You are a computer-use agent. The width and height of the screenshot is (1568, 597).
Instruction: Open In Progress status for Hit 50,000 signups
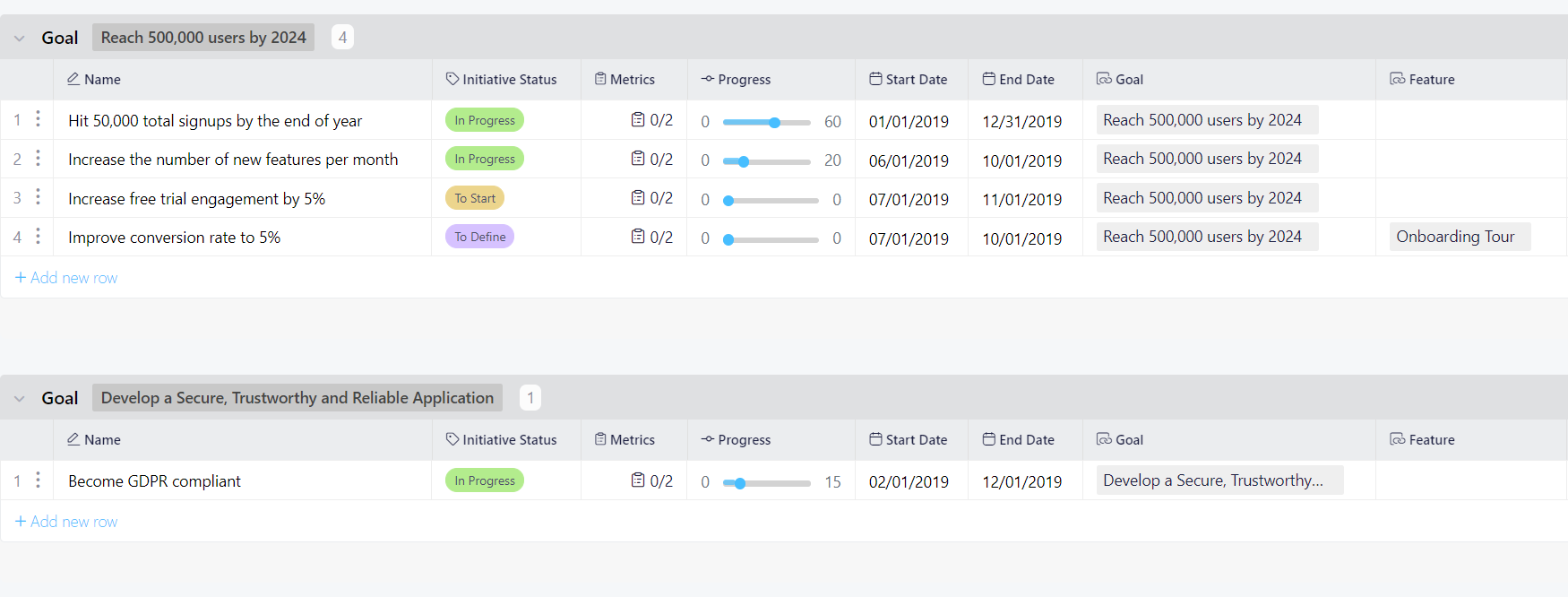tap(485, 120)
